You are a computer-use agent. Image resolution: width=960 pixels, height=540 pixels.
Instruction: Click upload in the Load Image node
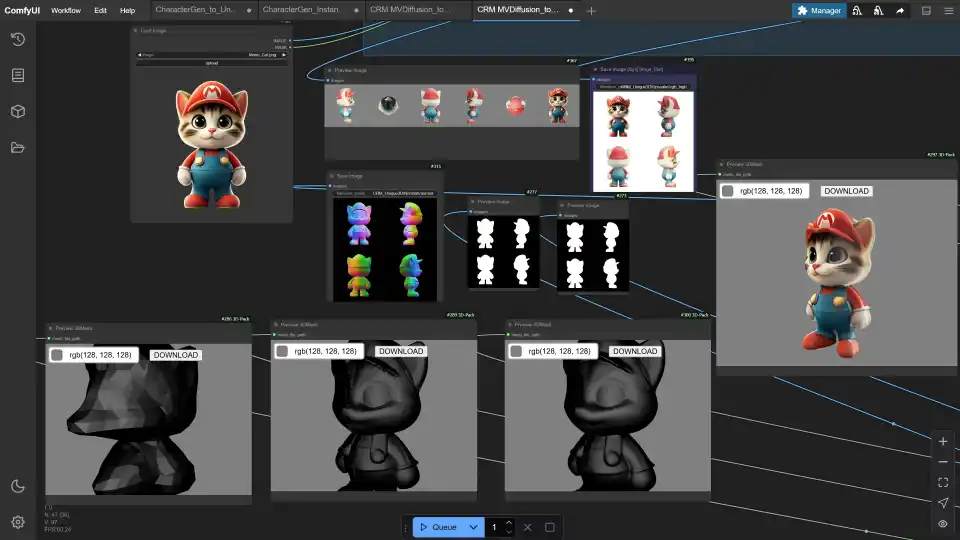[x=211, y=62]
